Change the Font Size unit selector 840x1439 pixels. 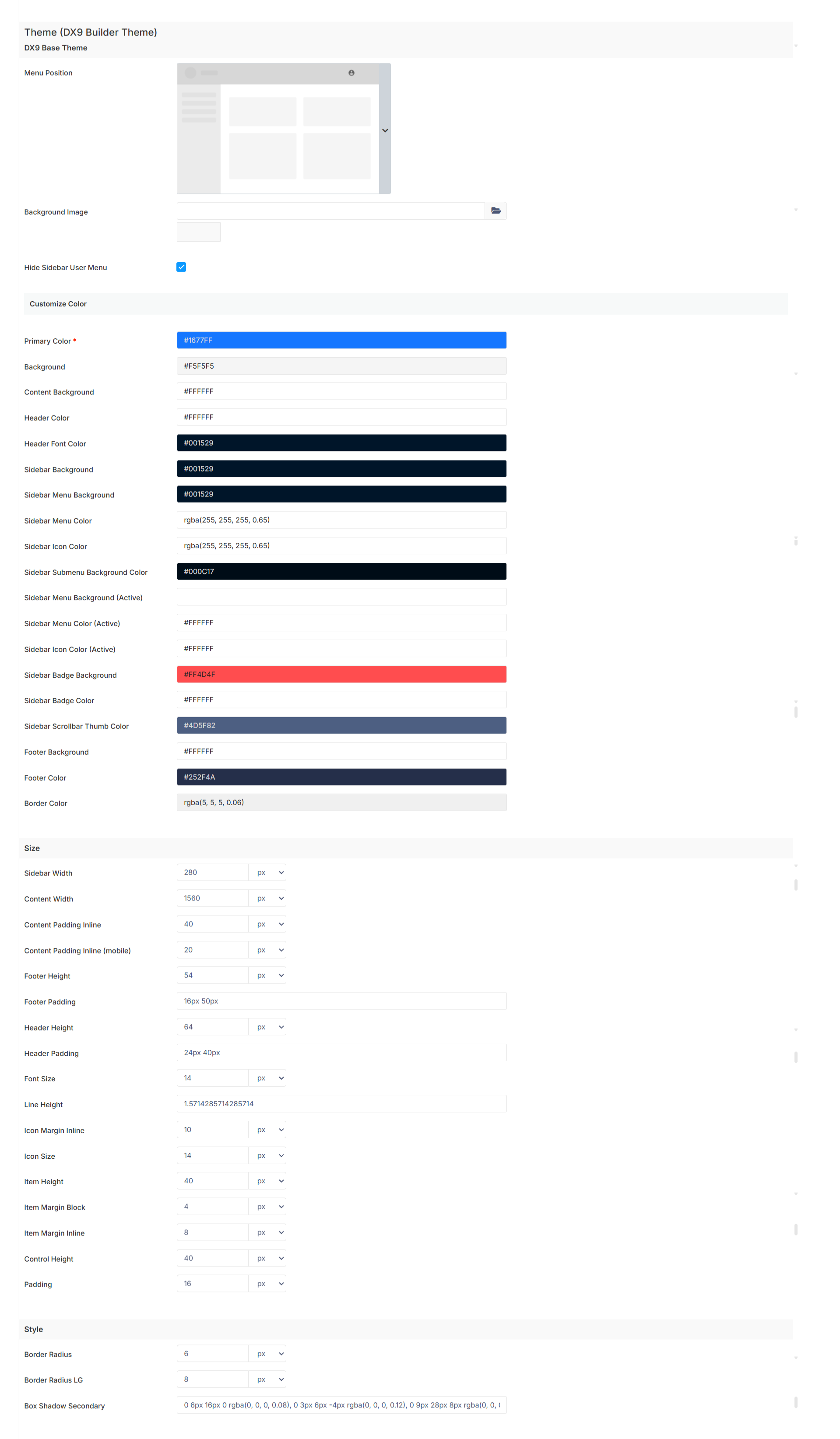[267, 1077]
